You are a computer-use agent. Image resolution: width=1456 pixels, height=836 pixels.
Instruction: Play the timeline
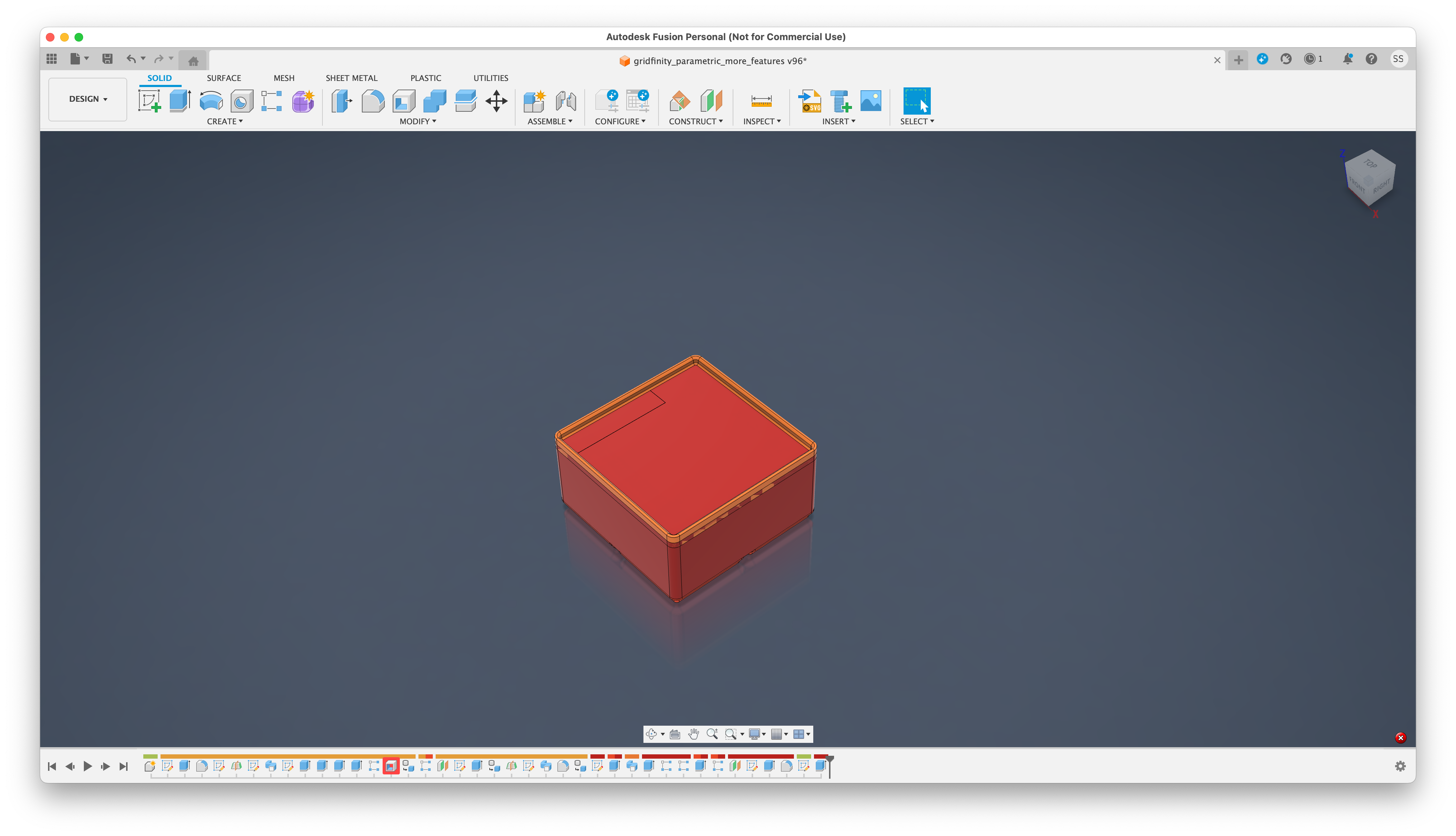click(x=88, y=766)
